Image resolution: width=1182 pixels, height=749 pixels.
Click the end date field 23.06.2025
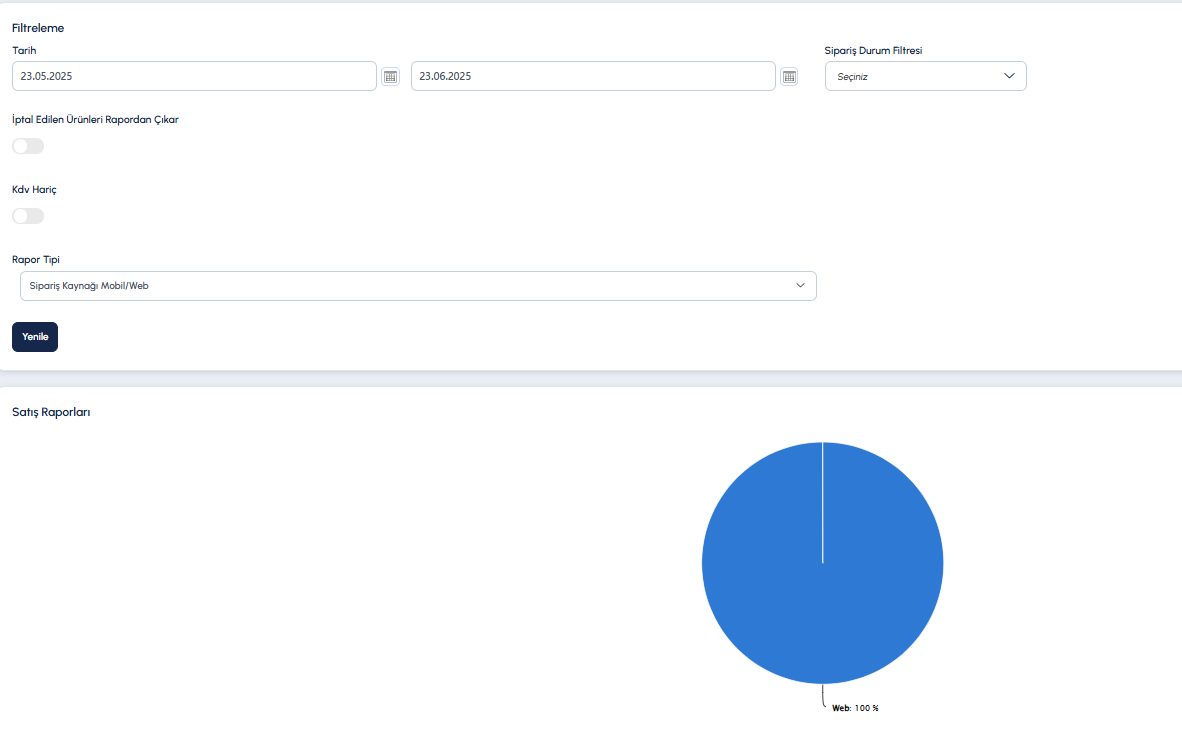(593, 76)
